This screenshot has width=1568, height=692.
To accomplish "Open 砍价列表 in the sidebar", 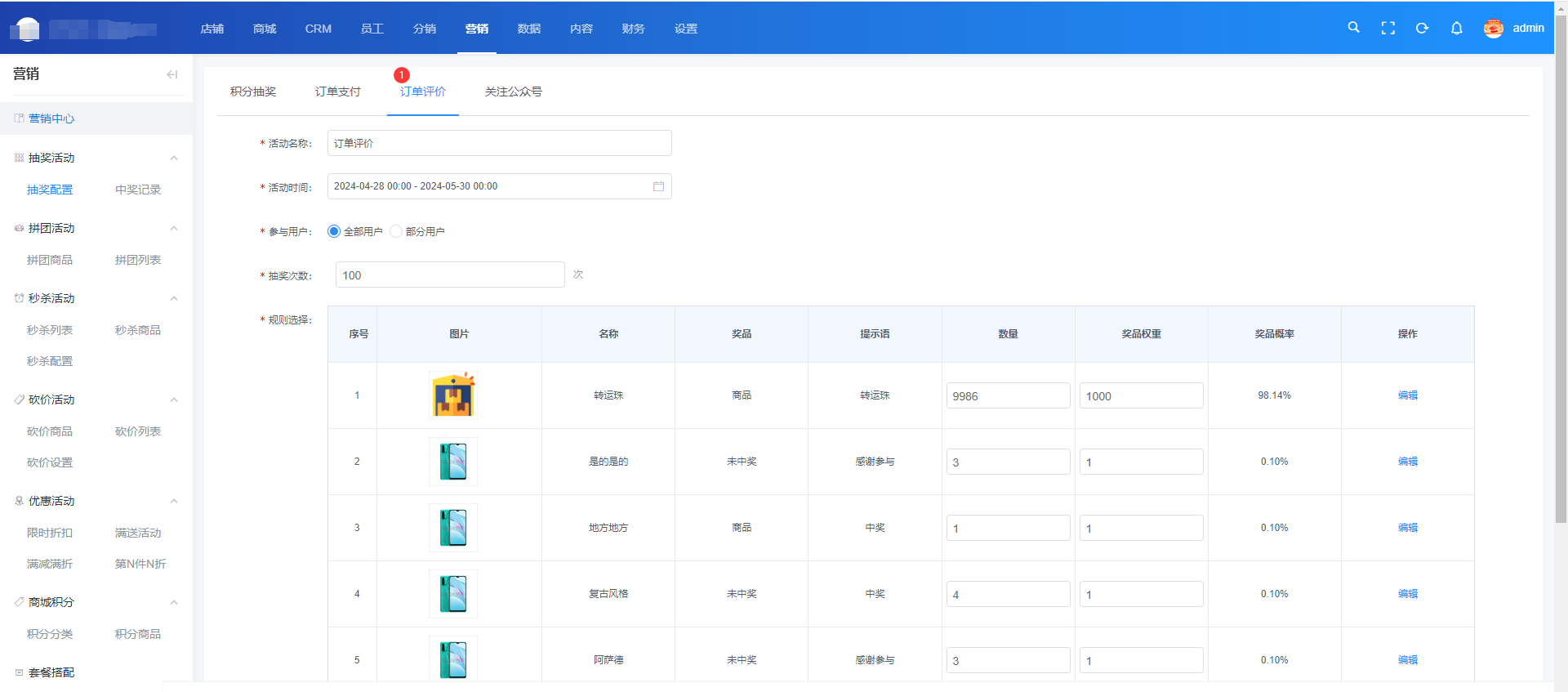I will 138,431.
